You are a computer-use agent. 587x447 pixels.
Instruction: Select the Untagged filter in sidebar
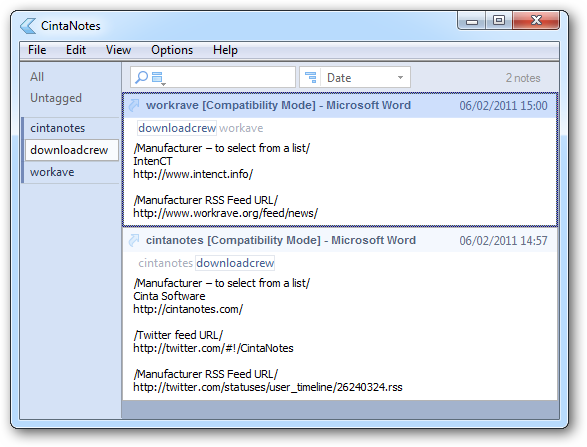[x=56, y=98]
